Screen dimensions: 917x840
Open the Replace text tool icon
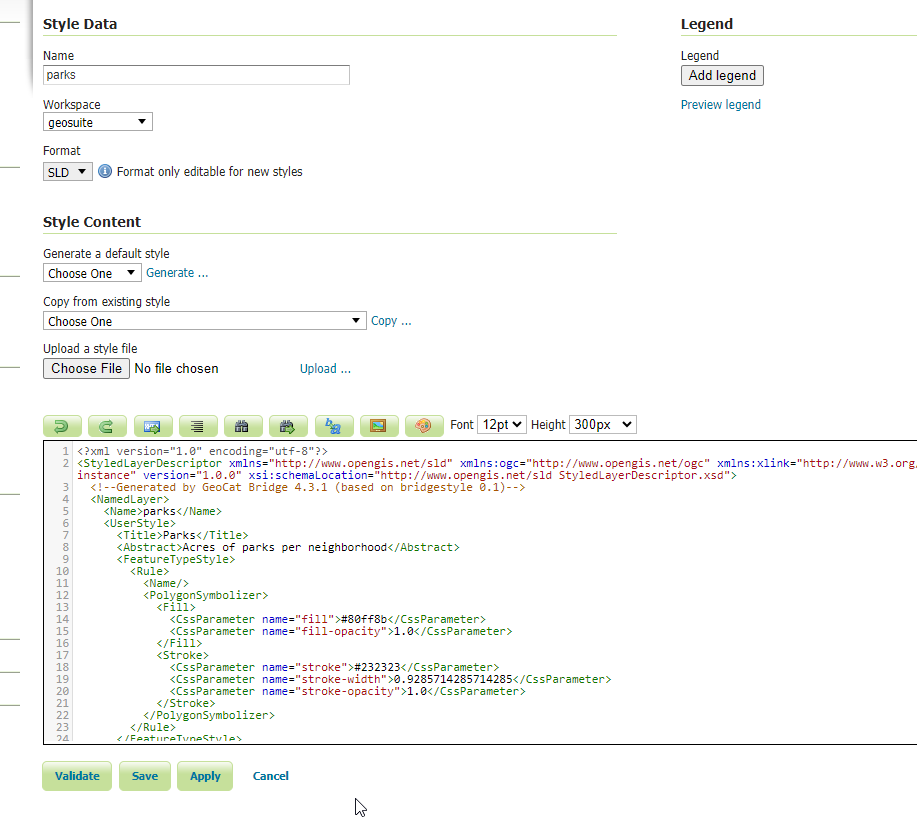(334, 426)
